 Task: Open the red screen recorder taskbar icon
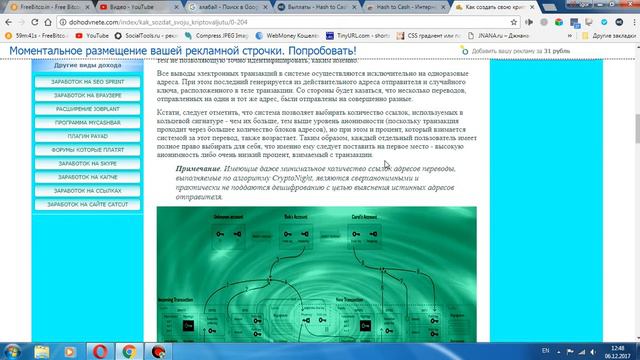click(158, 351)
